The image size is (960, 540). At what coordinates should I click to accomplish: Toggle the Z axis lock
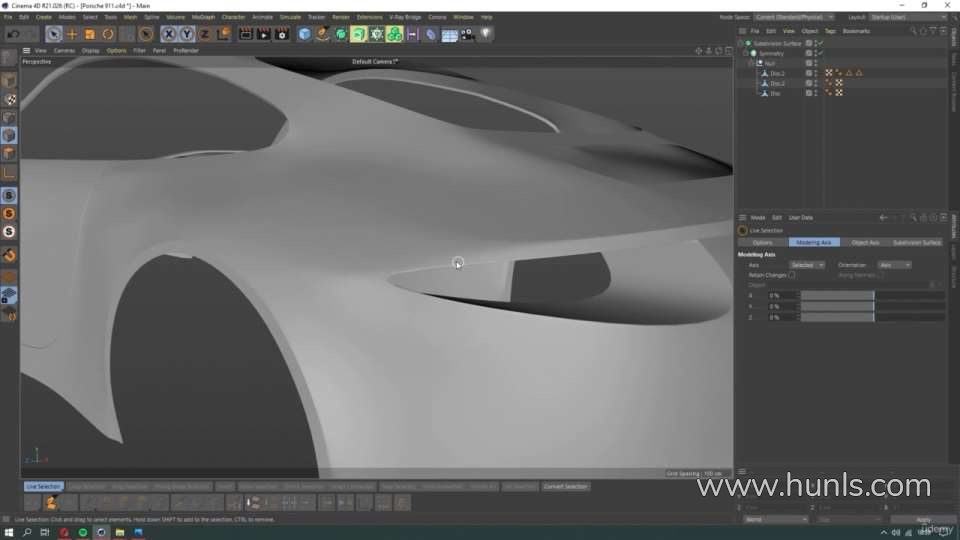pyautogui.click(x=204, y=34)
